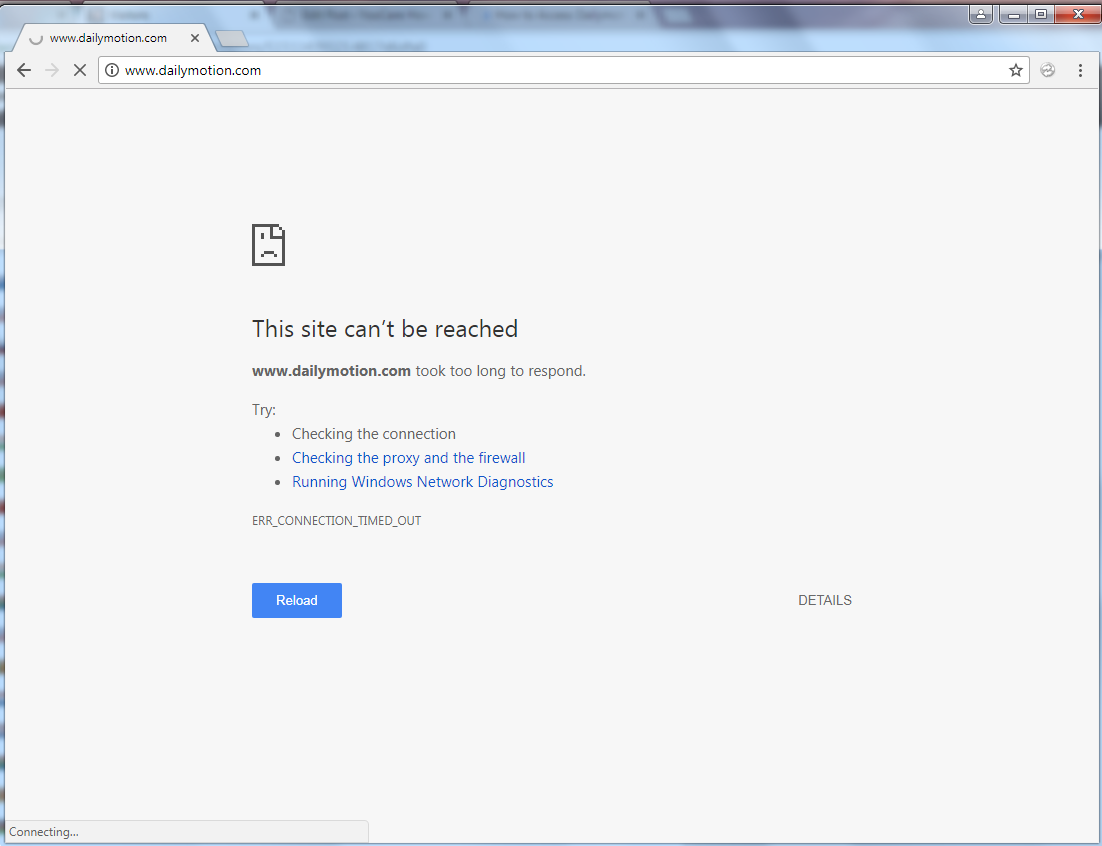Open the Chrome user profile button
1102x846 pixels.
coord(980,14)
